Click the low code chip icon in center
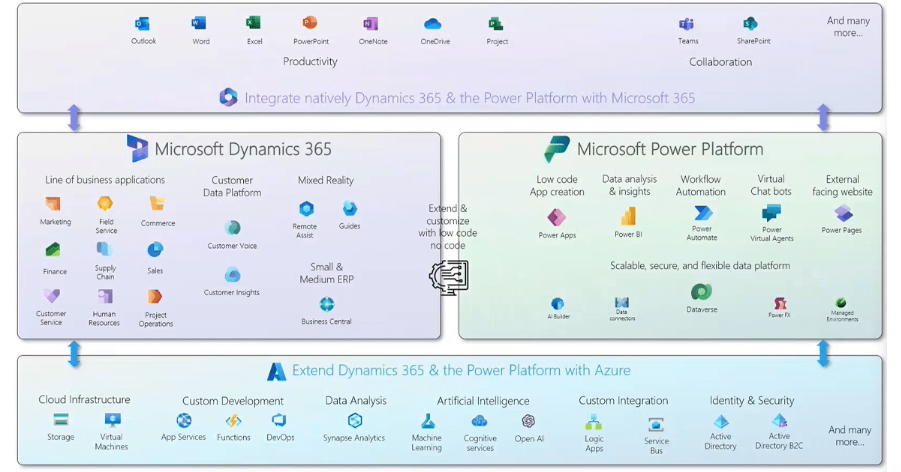The width and height of the screenshot is (901, 472). coord(448,273)
